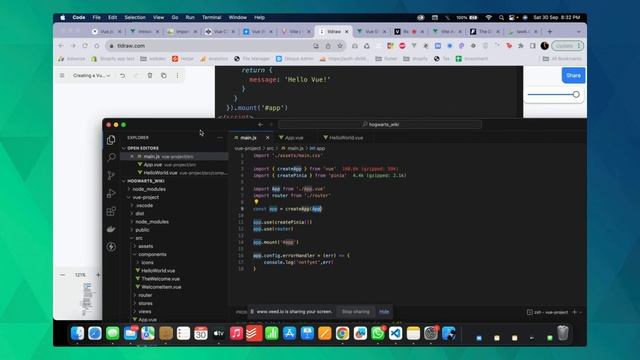Click the lightbulb code action icon

coord(256,202)
